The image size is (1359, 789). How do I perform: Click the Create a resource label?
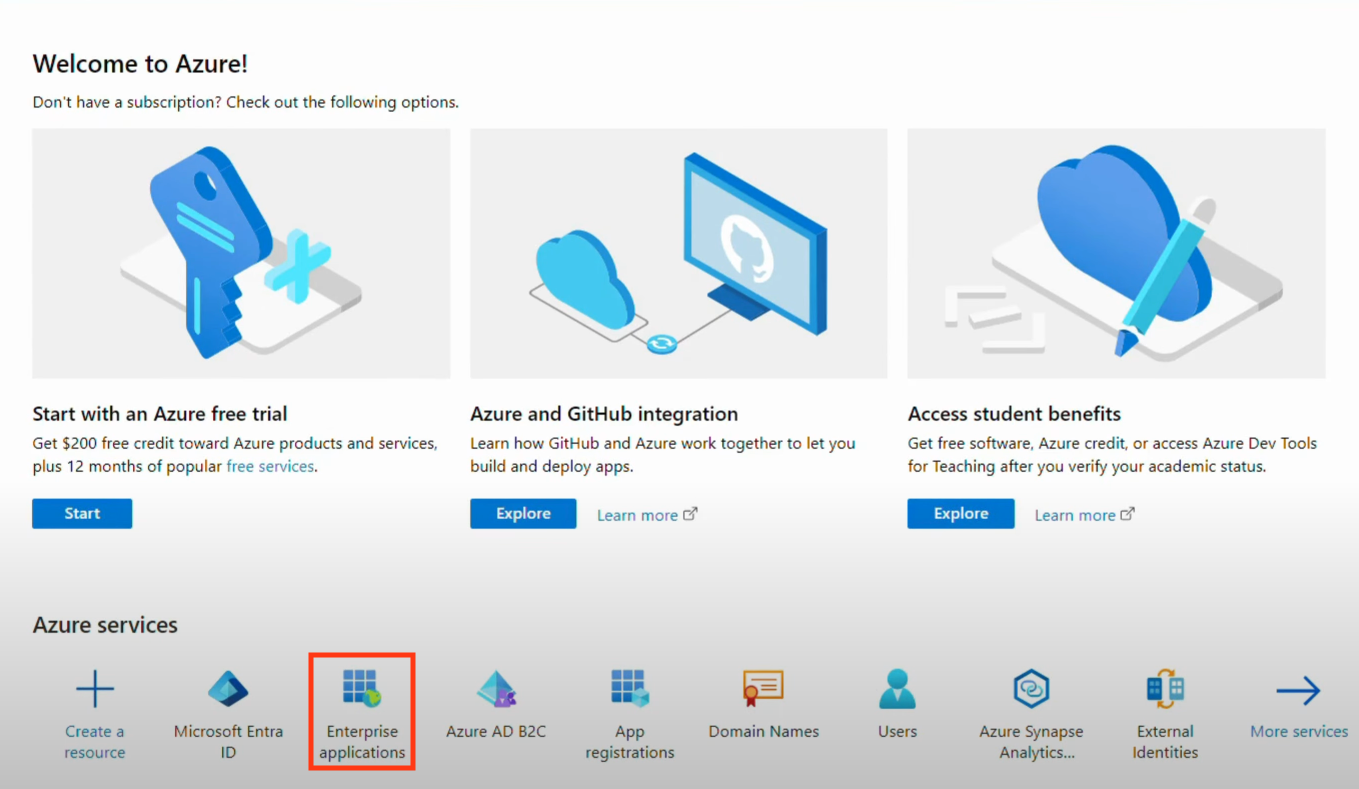pos(95,742)
